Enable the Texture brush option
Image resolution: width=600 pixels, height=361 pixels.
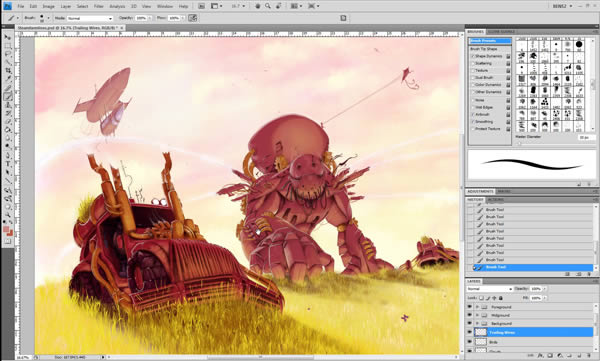473,71
